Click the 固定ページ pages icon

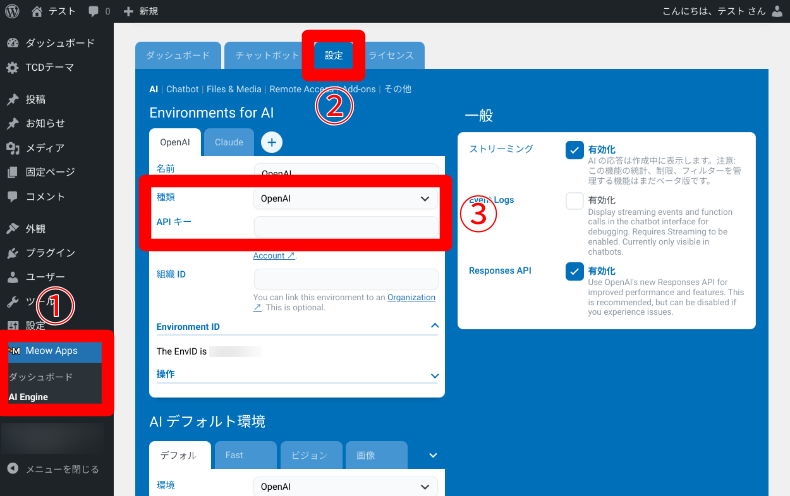pos(13,172)
